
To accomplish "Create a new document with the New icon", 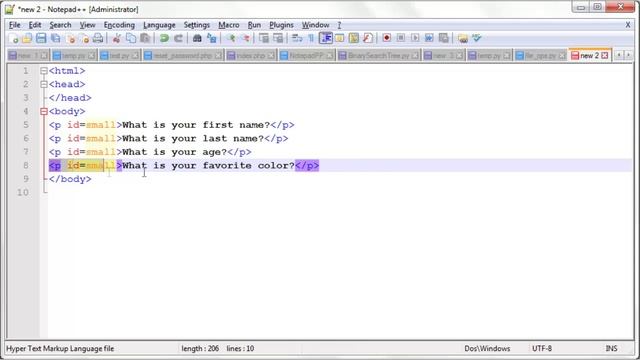I will pyautogui.click(x=13, y=38).
